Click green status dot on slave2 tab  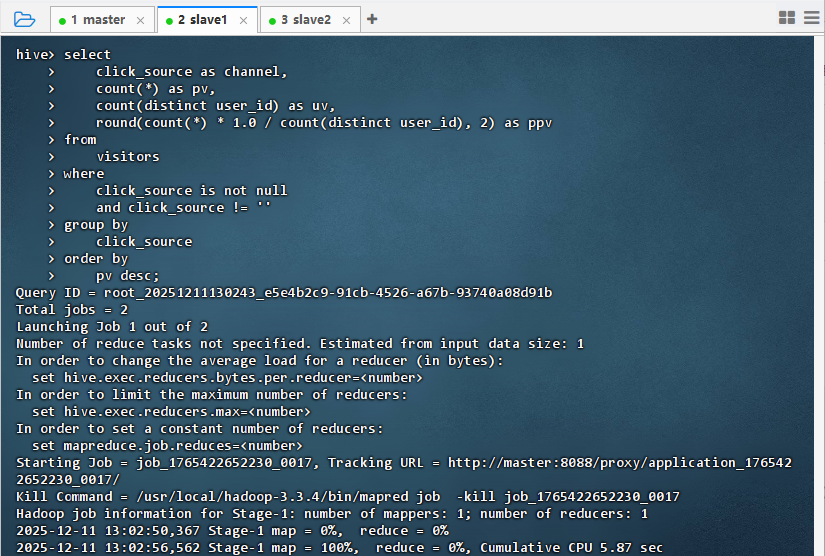273,21
